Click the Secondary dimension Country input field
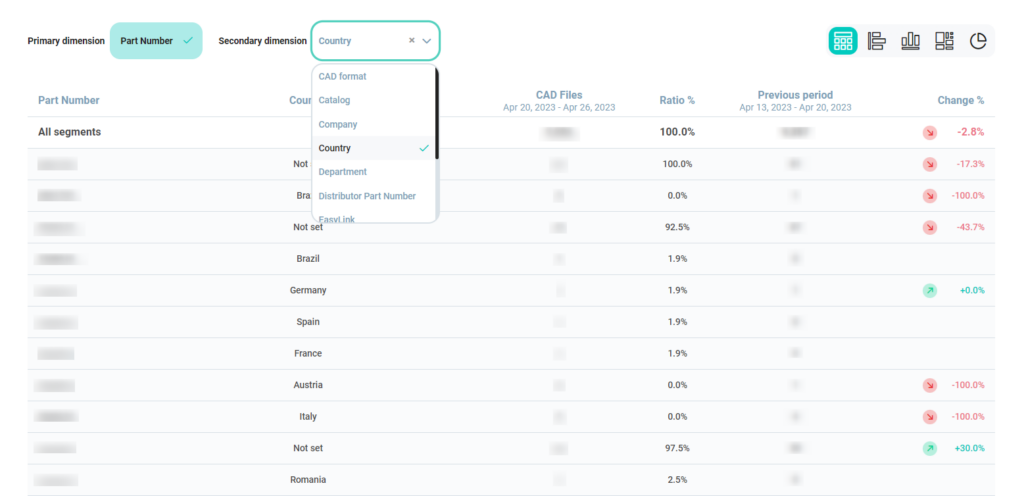Screen dimensions: 1024x496 [x=360, y=41]
